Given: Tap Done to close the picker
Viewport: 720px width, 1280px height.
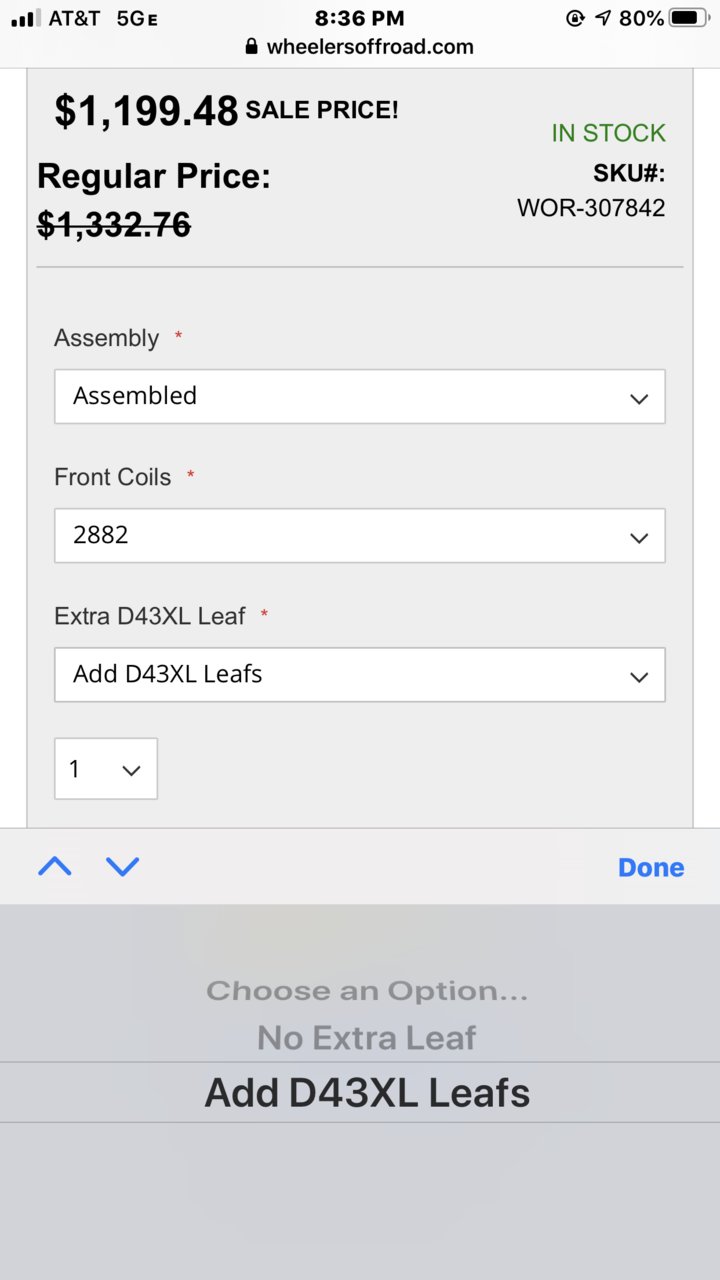Looking at the screenshot, I should 651,867.
